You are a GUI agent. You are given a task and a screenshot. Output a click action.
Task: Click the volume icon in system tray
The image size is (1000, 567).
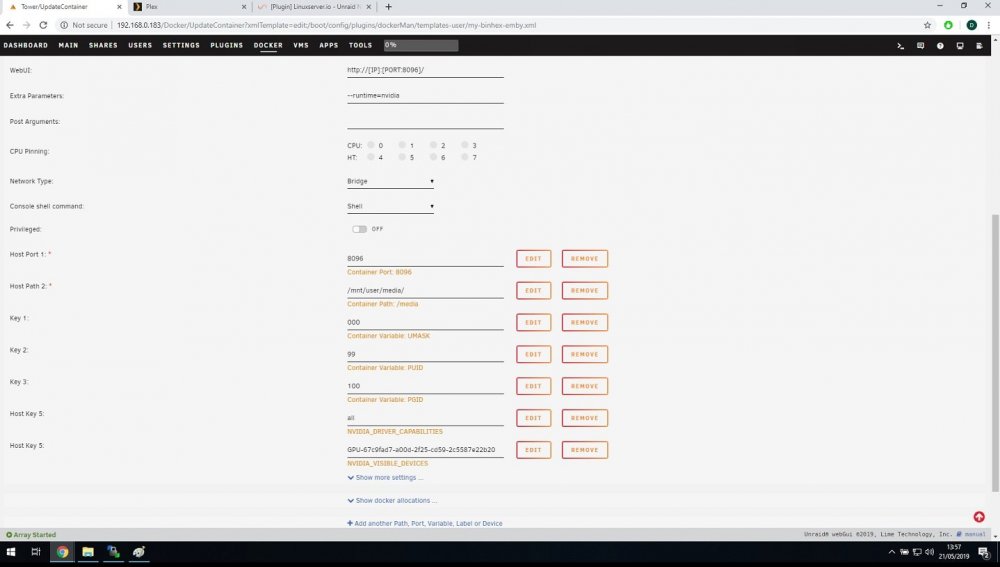click(930, 552)
